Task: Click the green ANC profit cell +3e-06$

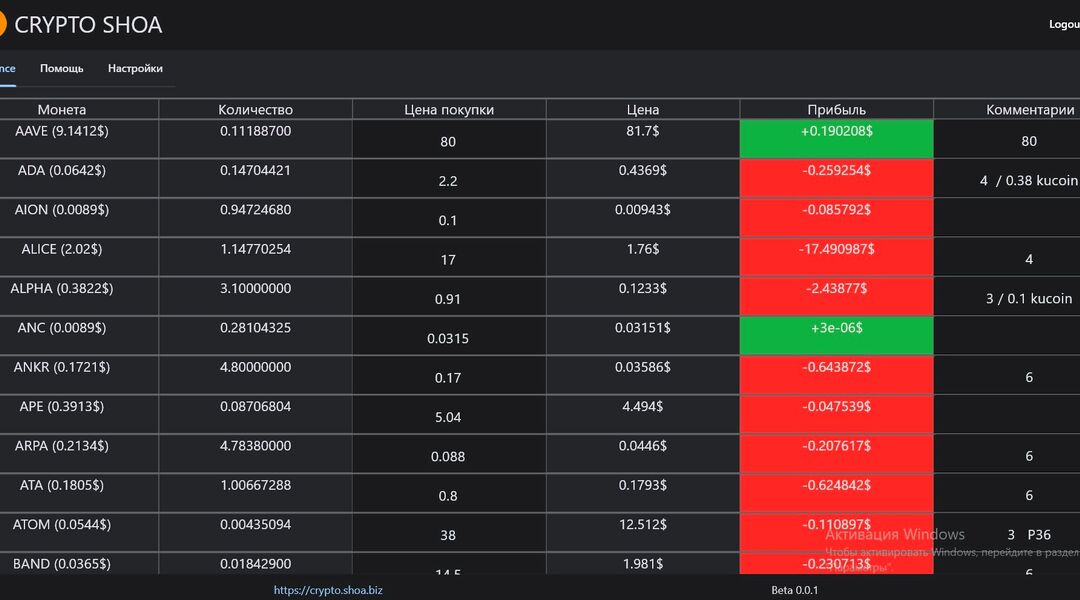Action: click(x=836, y=335)
